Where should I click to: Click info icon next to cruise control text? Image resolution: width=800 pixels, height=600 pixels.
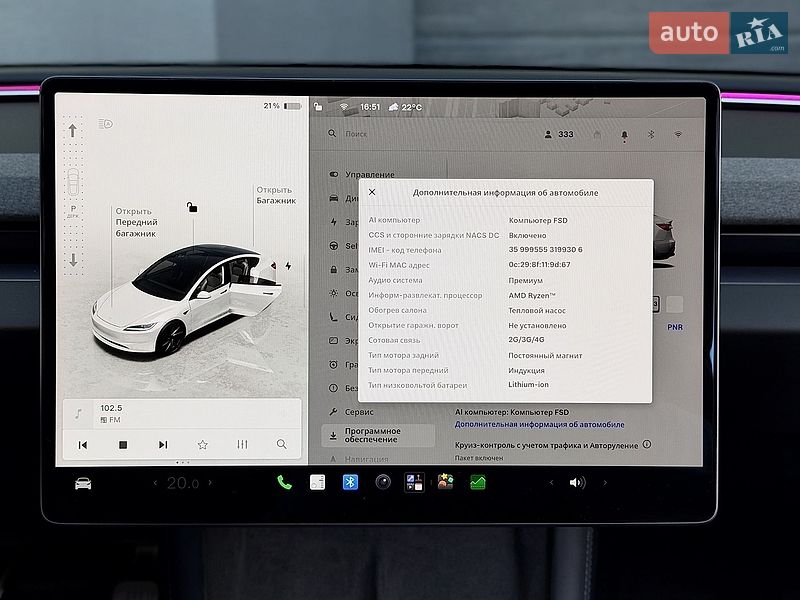[x=647, y=444]
